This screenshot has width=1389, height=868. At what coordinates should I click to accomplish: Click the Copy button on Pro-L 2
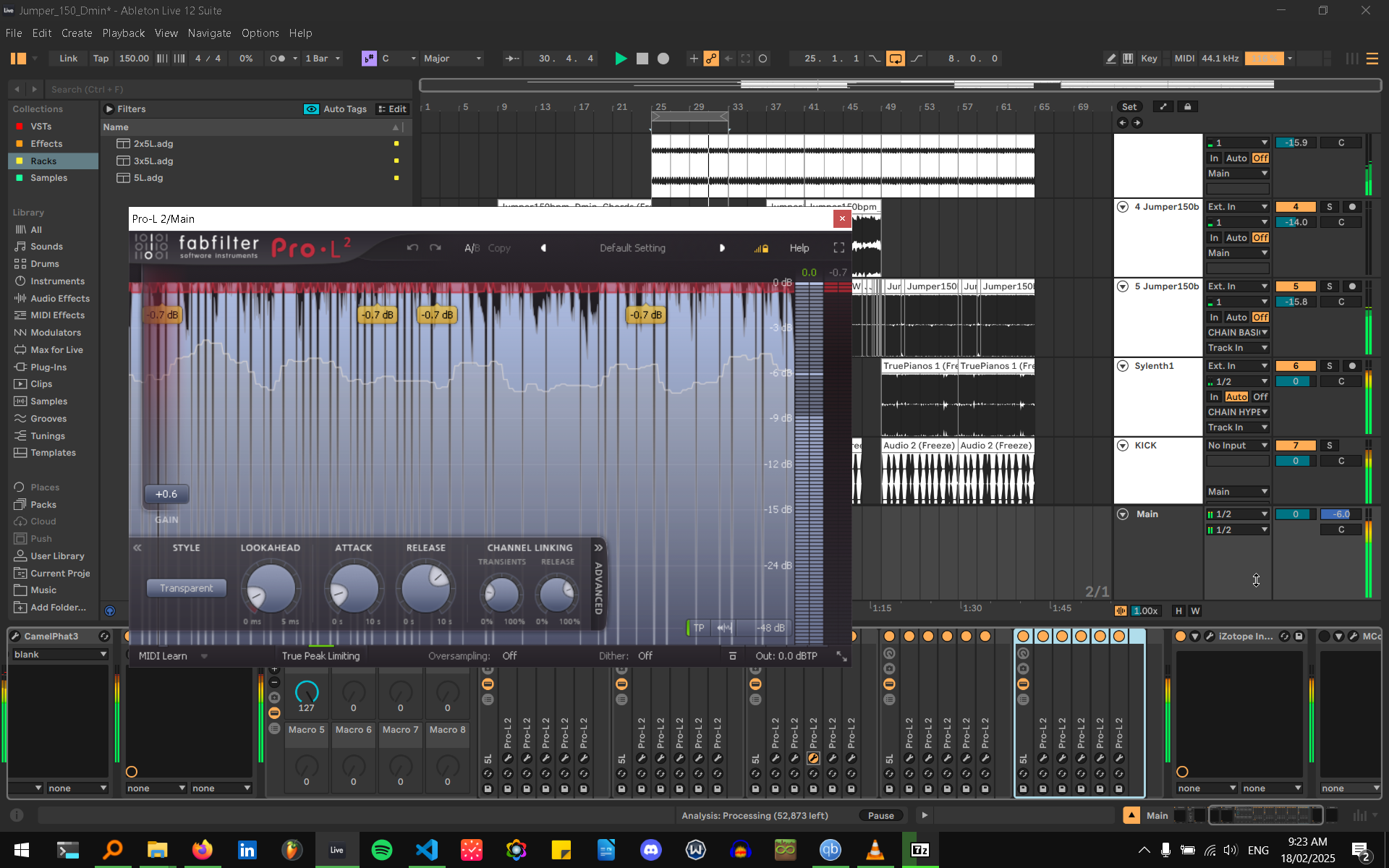(x=499, y=247)
